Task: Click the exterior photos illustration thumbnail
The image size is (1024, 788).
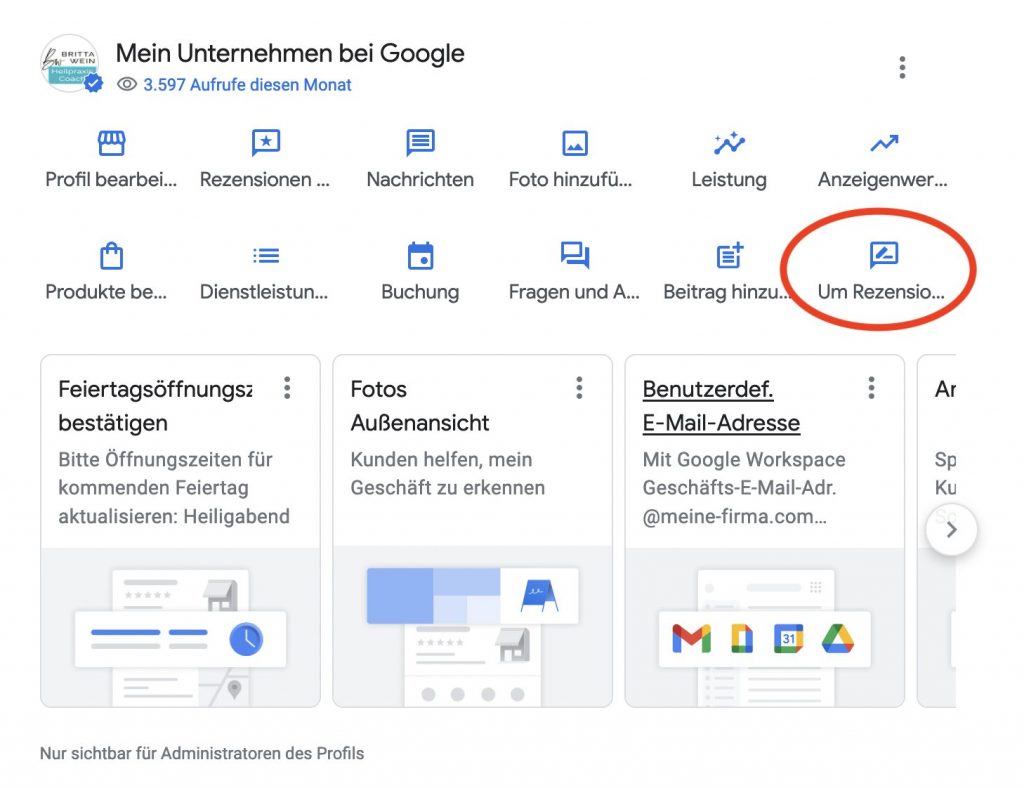Action: click(x=472, y=627)
